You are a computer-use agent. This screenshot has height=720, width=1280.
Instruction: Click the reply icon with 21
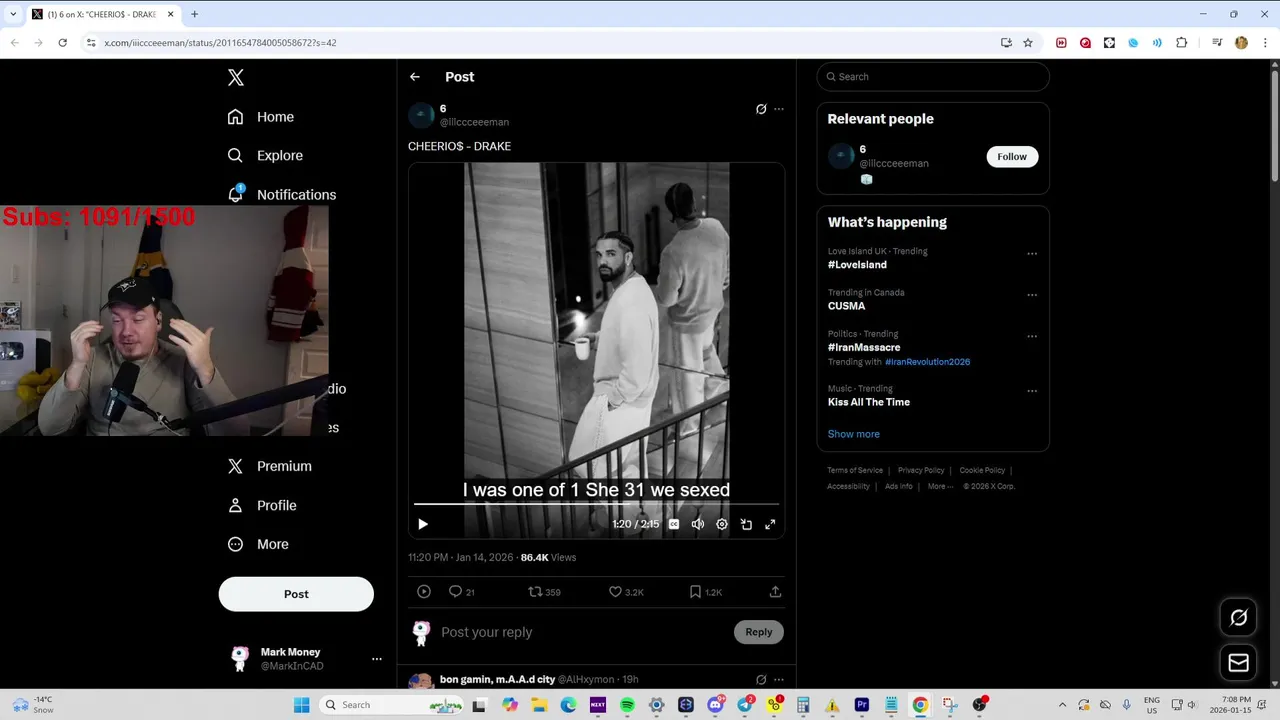461,592
